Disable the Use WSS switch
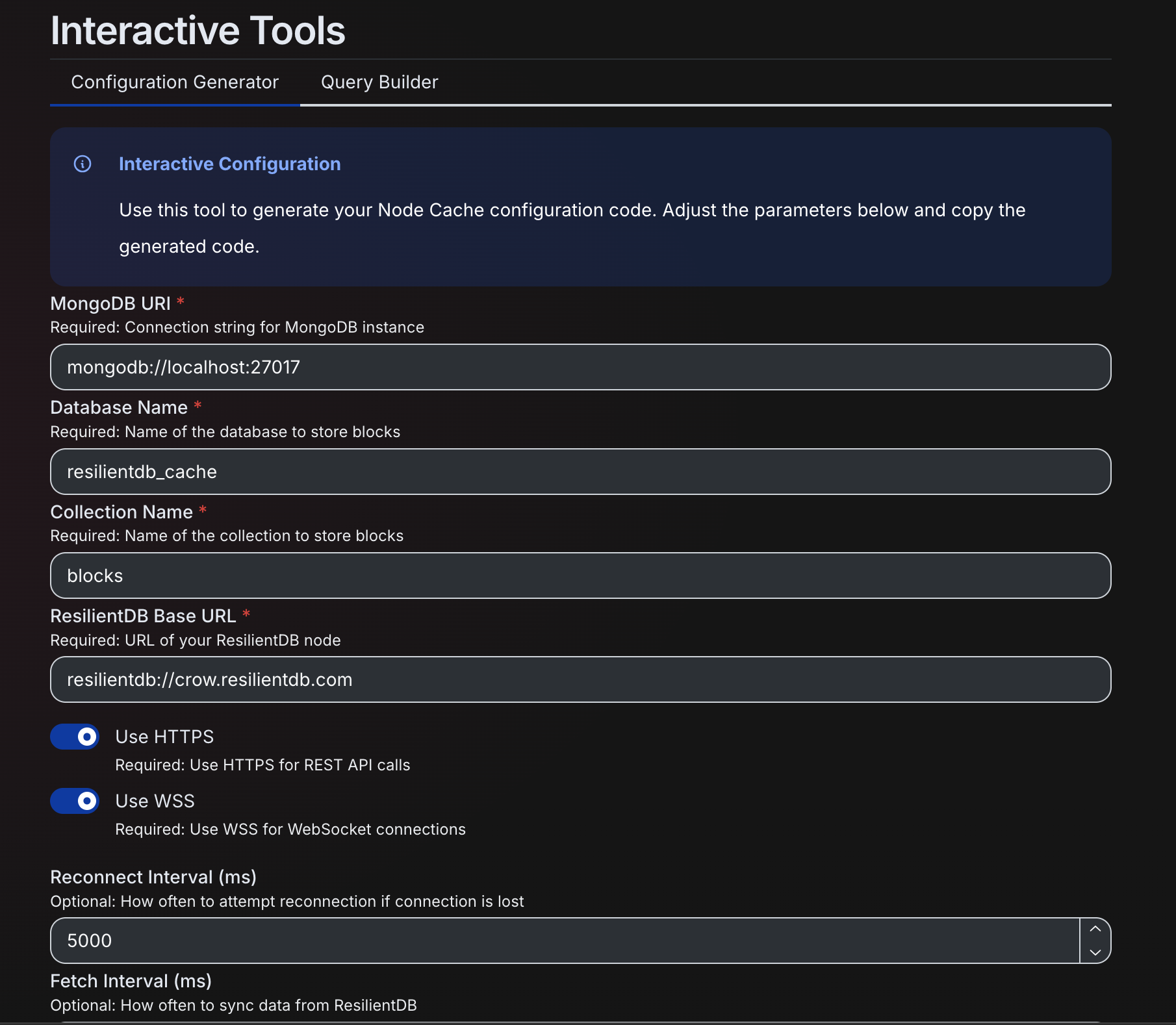 75,801
